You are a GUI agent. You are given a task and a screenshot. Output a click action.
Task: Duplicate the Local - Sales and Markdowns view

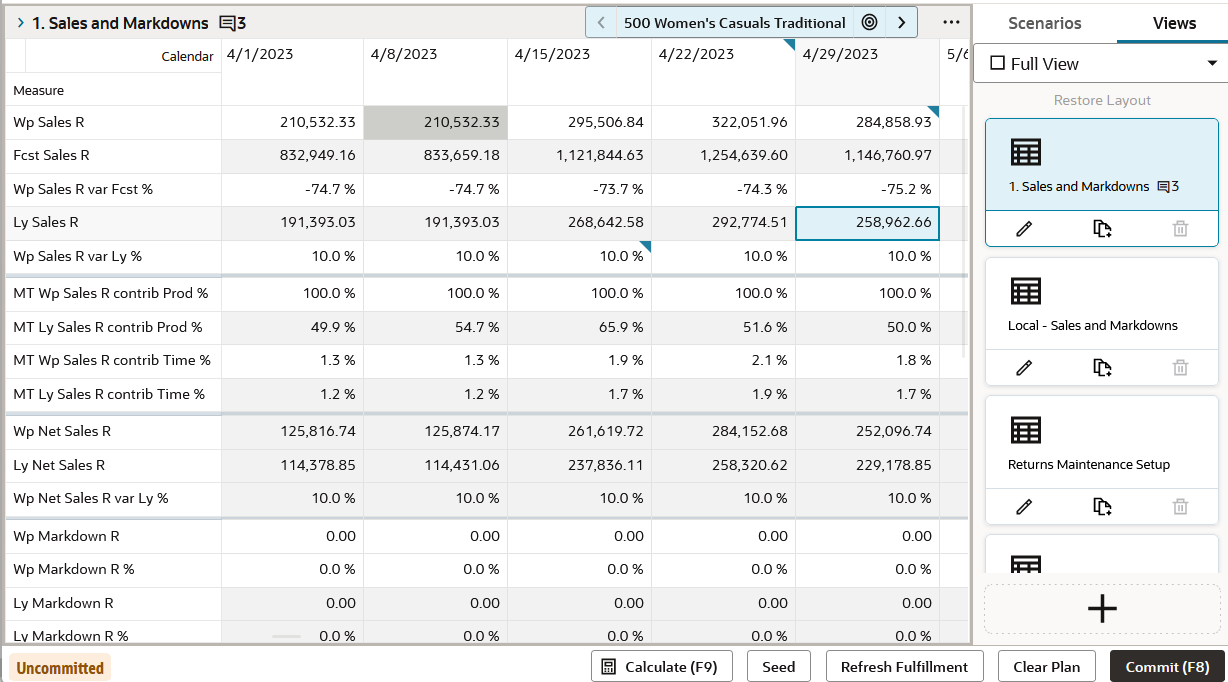[1102, 368]
